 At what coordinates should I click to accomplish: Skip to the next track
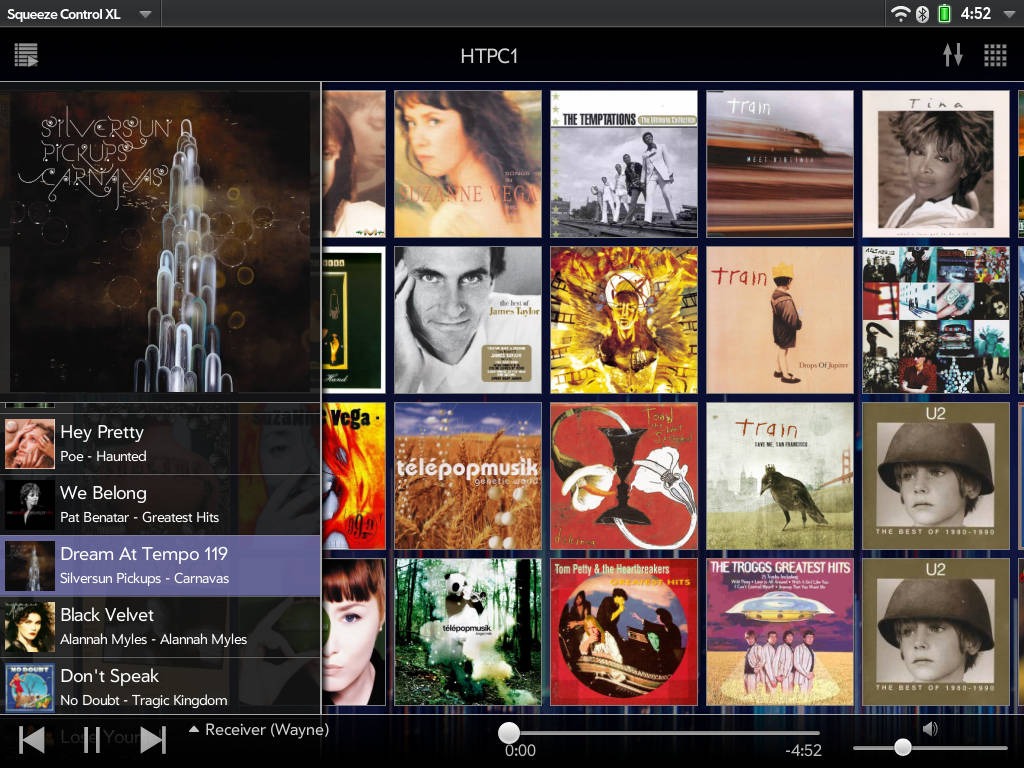coord(153,740)
